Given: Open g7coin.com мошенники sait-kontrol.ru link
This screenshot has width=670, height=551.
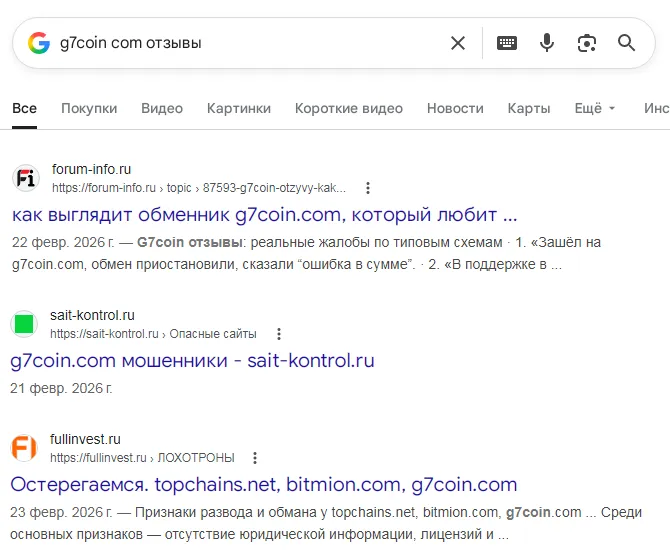Looking at the screenshot, I should coord(192,361).
